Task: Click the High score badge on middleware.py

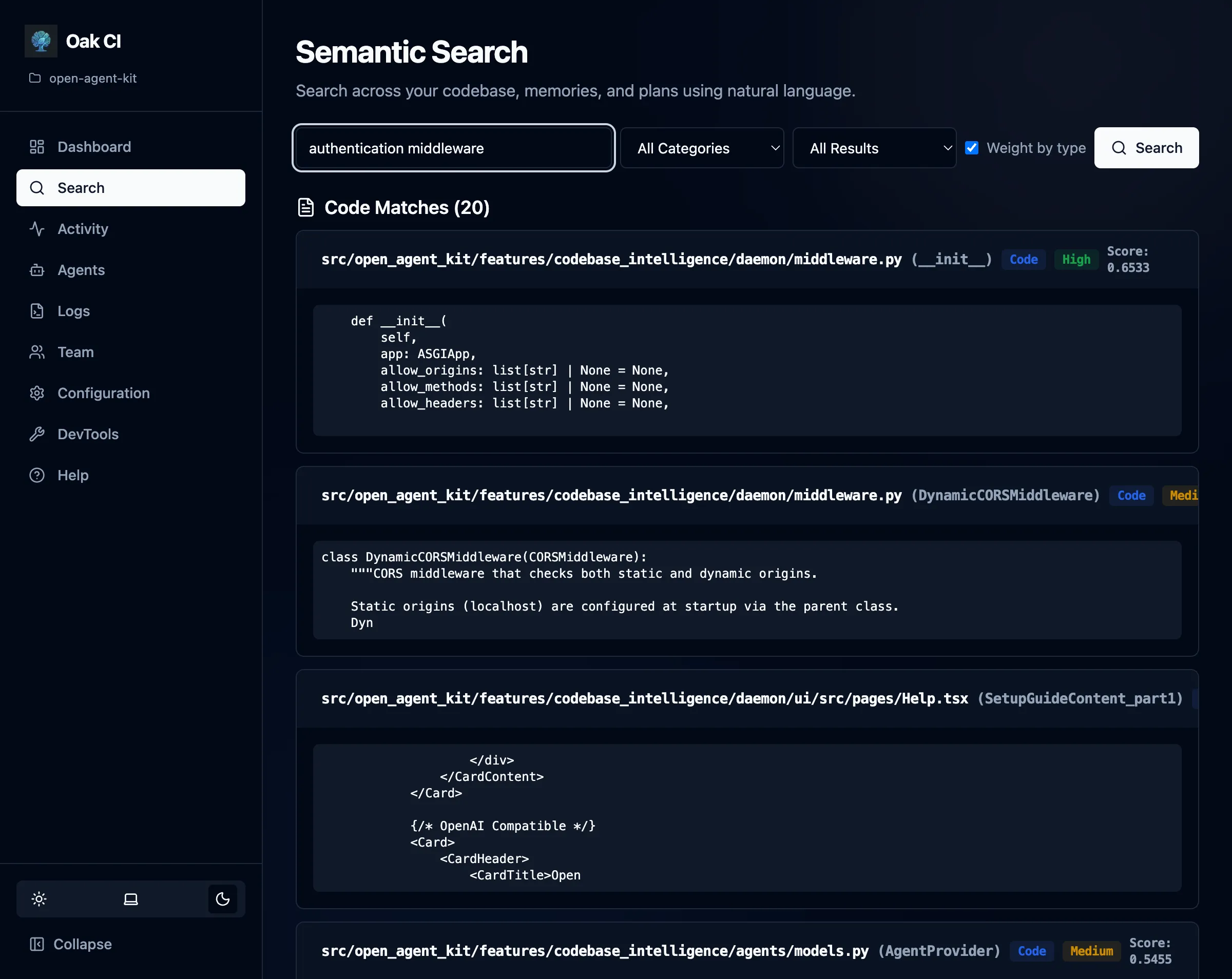Action: [1076, 259]
